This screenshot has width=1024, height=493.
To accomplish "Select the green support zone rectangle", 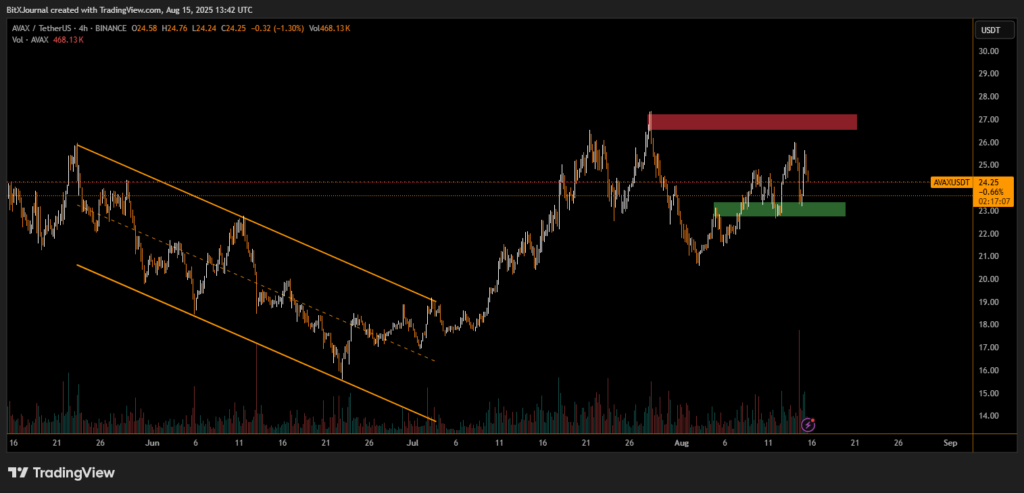I will [x=779, y=210].
